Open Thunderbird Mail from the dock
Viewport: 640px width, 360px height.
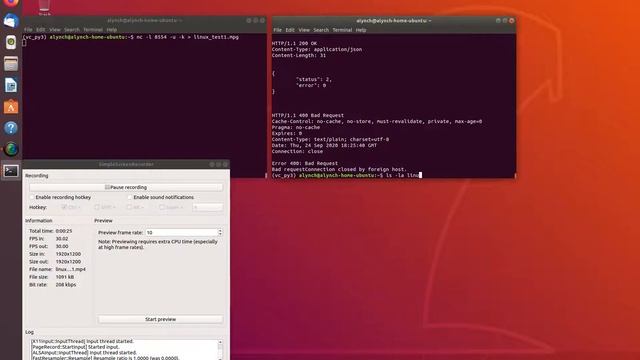(x=11, y=21)
